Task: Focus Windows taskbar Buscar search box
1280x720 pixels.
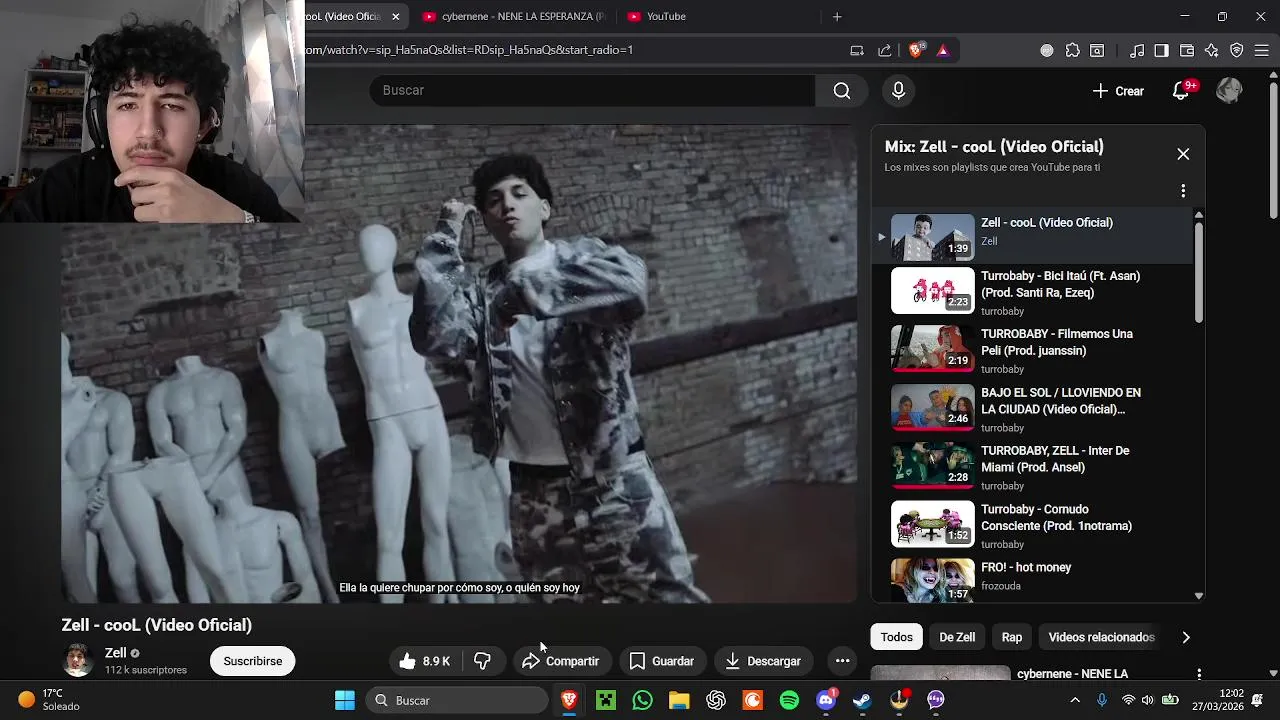Action: click(x=457, y=700)
